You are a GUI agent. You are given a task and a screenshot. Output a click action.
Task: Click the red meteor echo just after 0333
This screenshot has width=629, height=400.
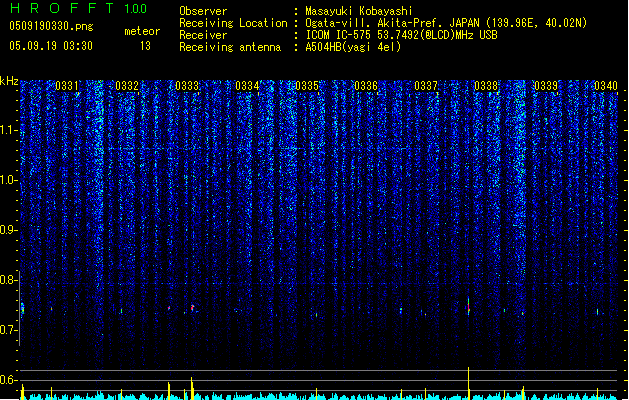[x=193, y=308]
